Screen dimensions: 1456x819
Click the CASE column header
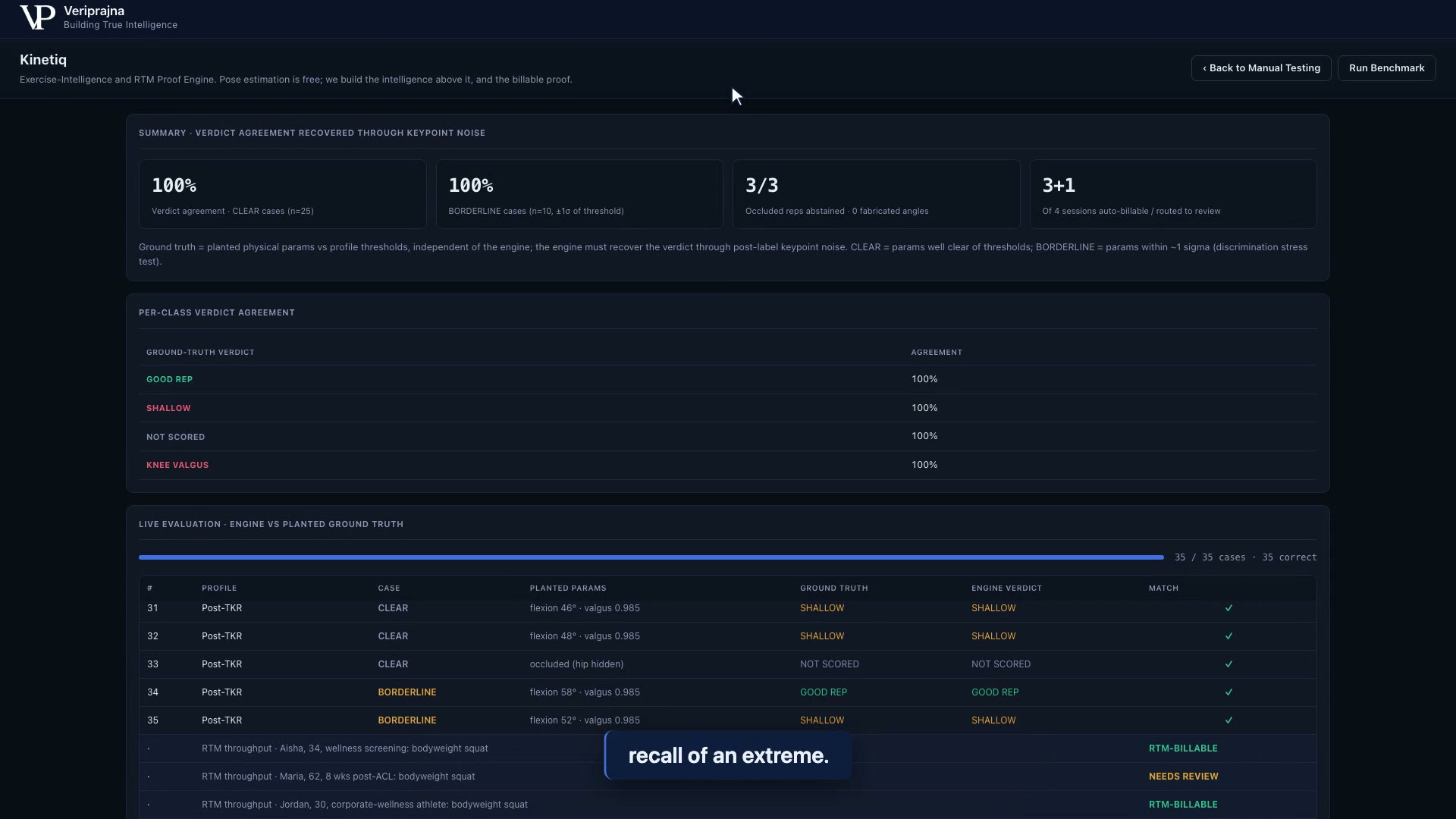coord(389,588)
